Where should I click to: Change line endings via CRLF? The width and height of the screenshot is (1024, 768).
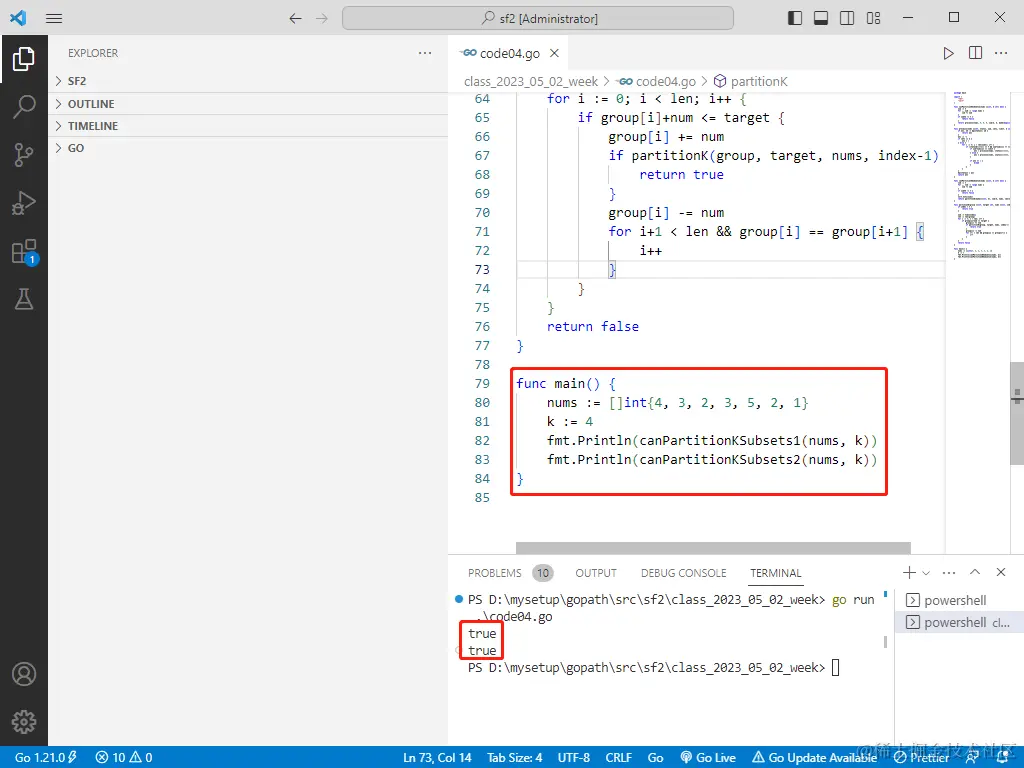[x=618, y=757]
